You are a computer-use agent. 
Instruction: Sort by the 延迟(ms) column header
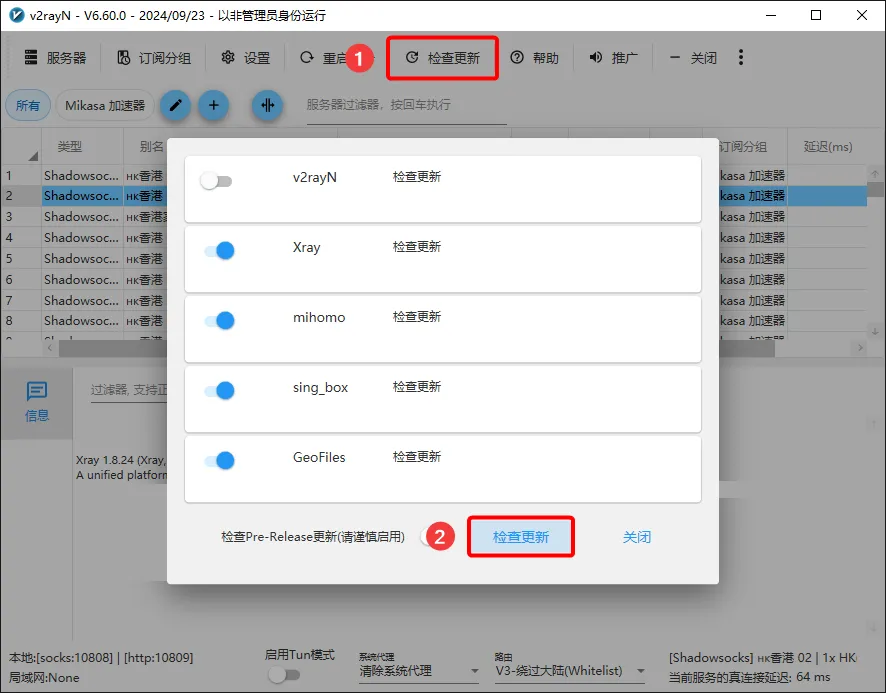point(828,147)
